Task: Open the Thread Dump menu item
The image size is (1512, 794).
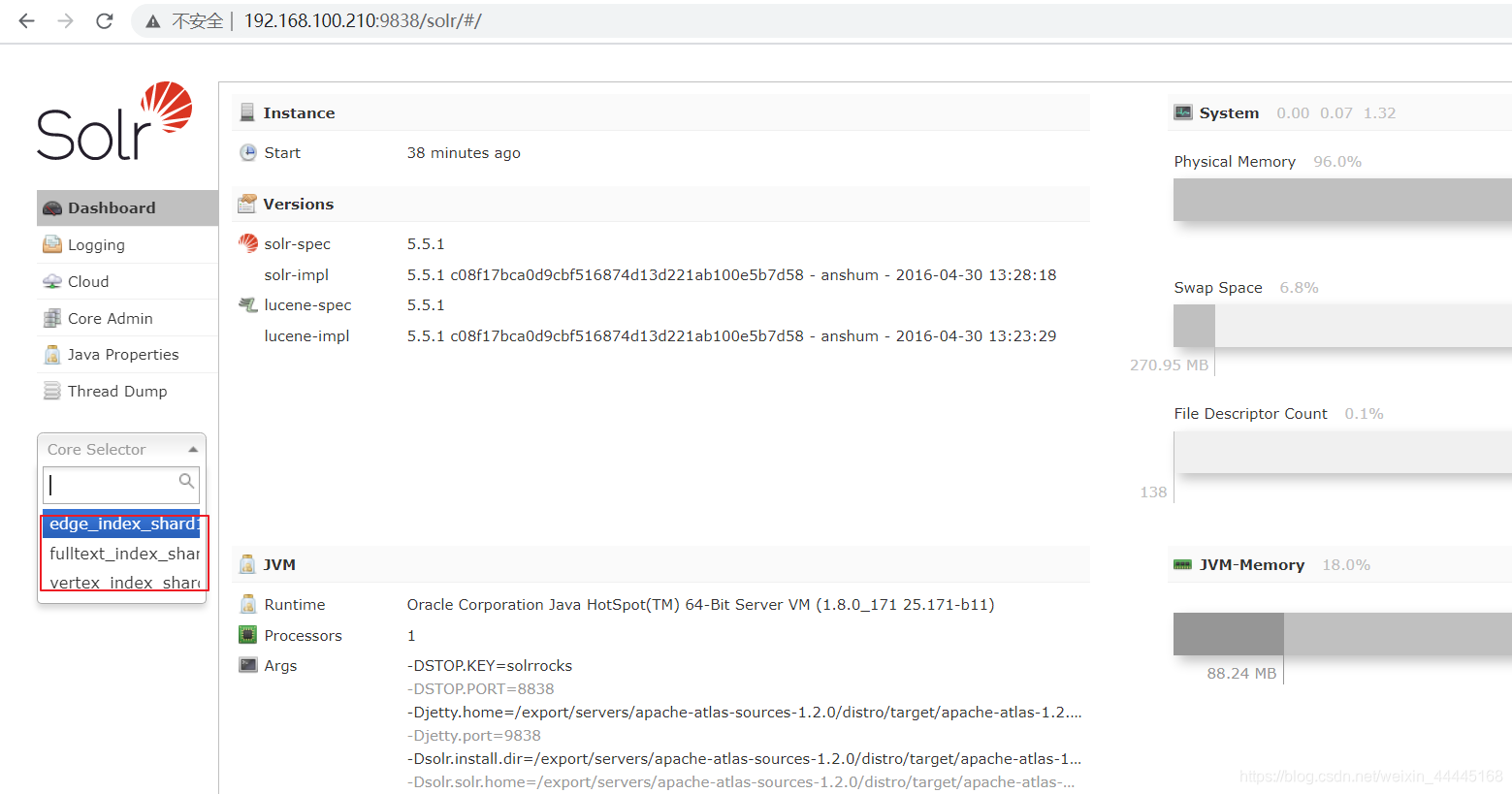Action: [127, 391]
